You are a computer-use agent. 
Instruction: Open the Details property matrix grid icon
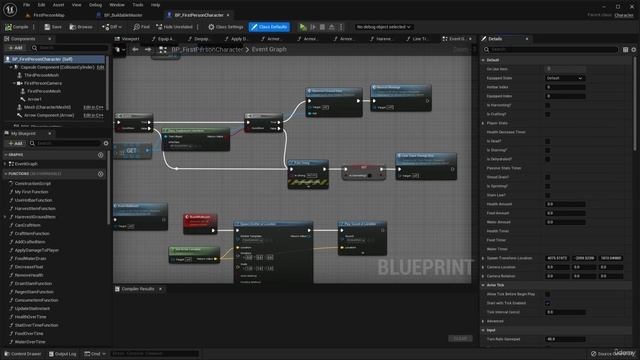pos(625,49)
